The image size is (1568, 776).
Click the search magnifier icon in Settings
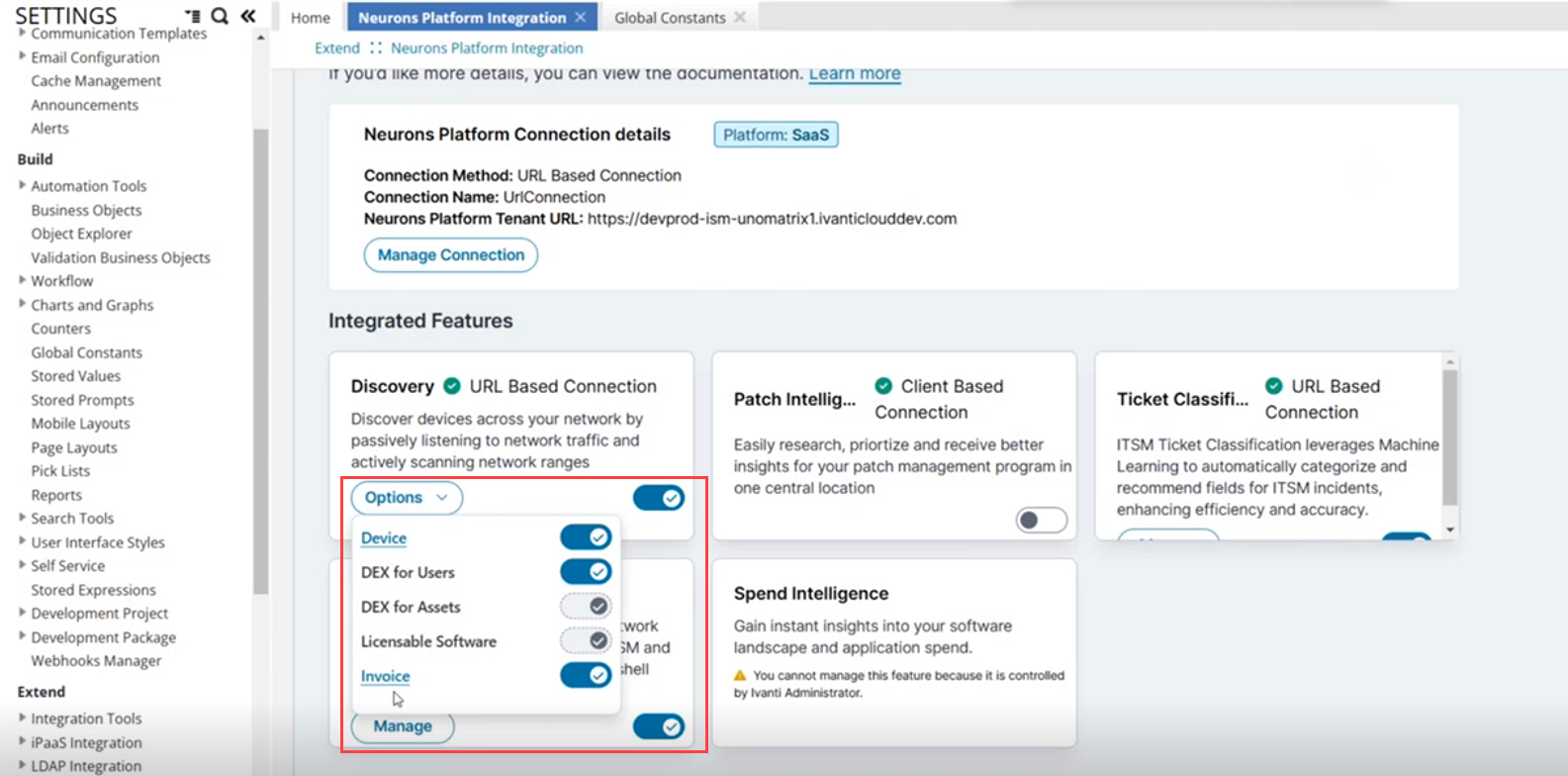click(x=220, y=16)
